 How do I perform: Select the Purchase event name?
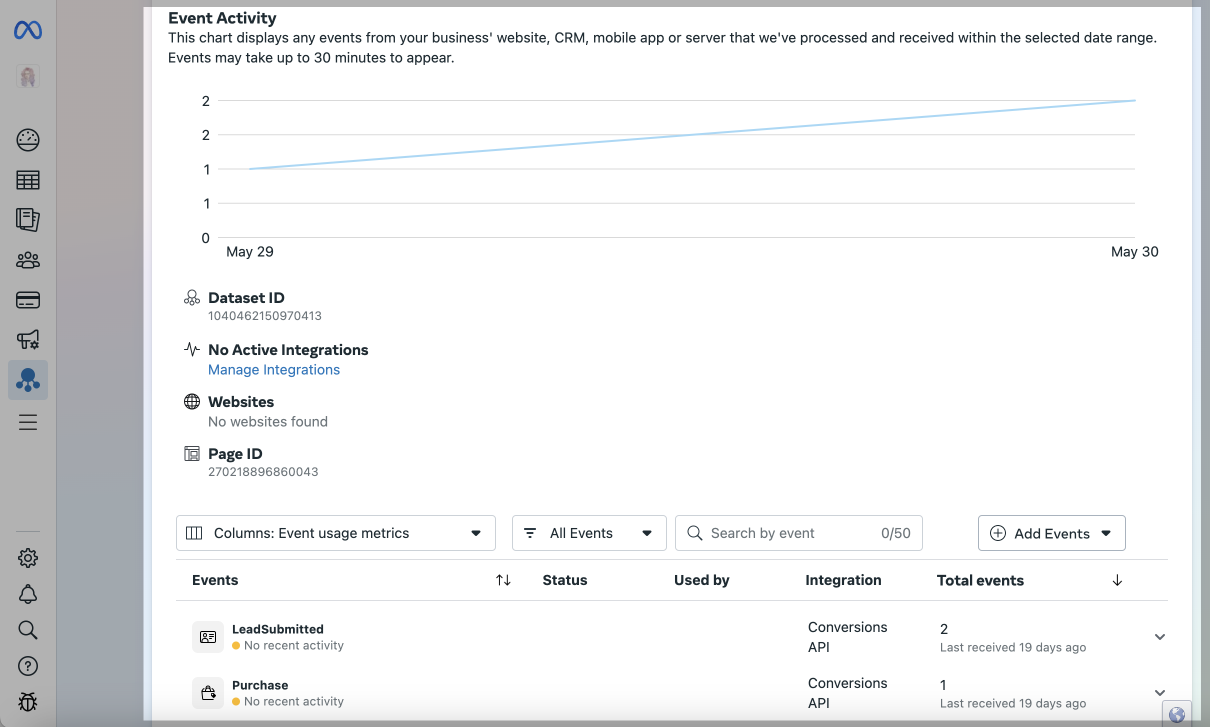tap(260, 685)
